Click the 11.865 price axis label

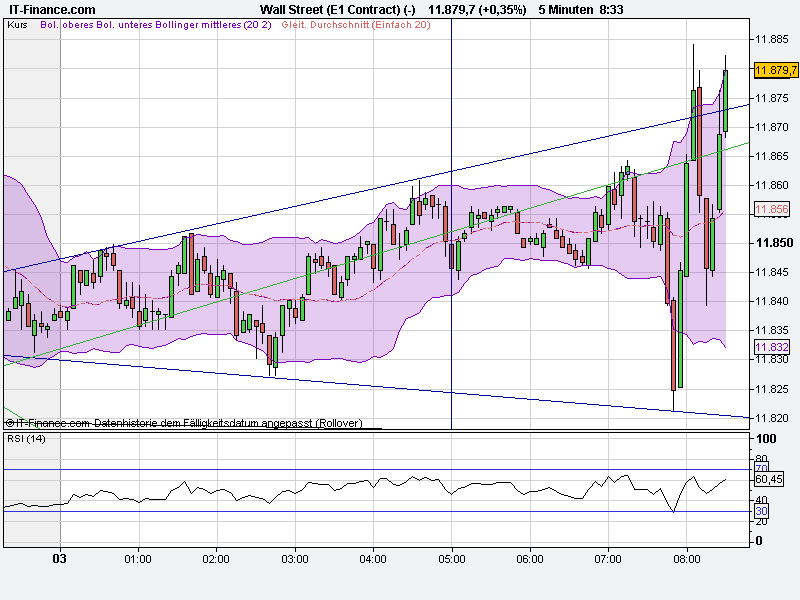click(771, 156)
